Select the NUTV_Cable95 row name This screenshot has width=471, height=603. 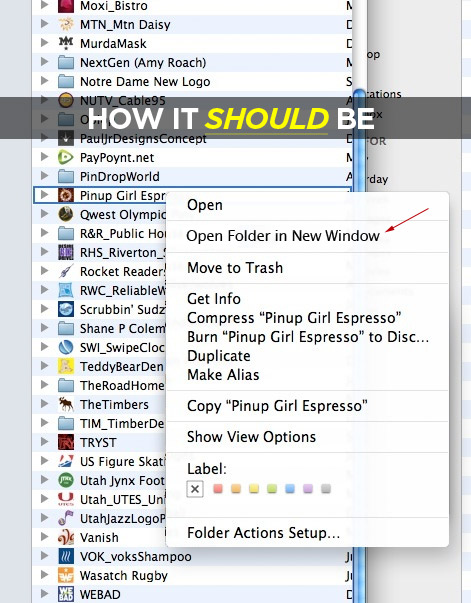pos(123,101)
